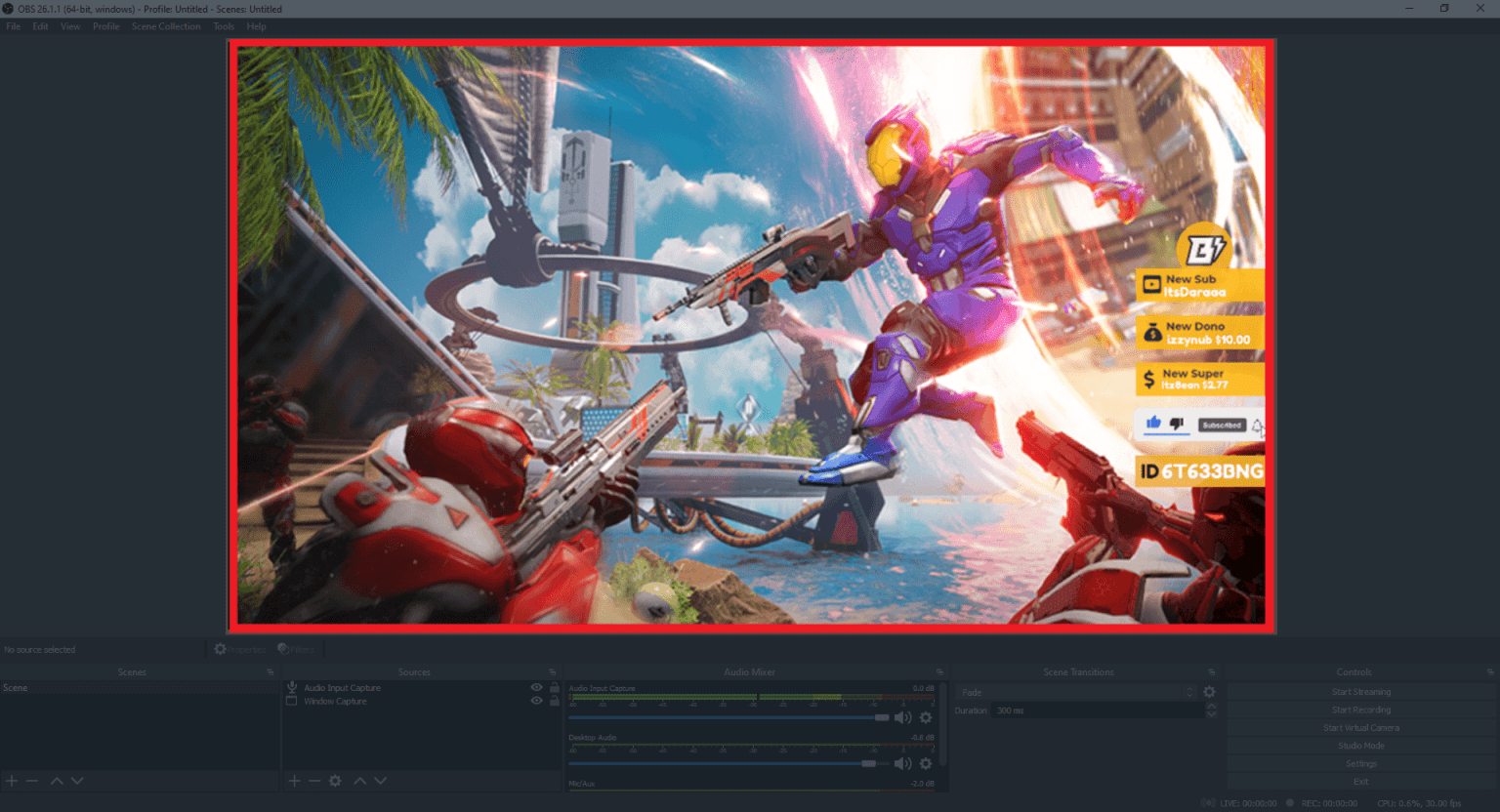Click the Add Source plus icon
Screen dimensions: 1500x812
[x=294, y=780]
